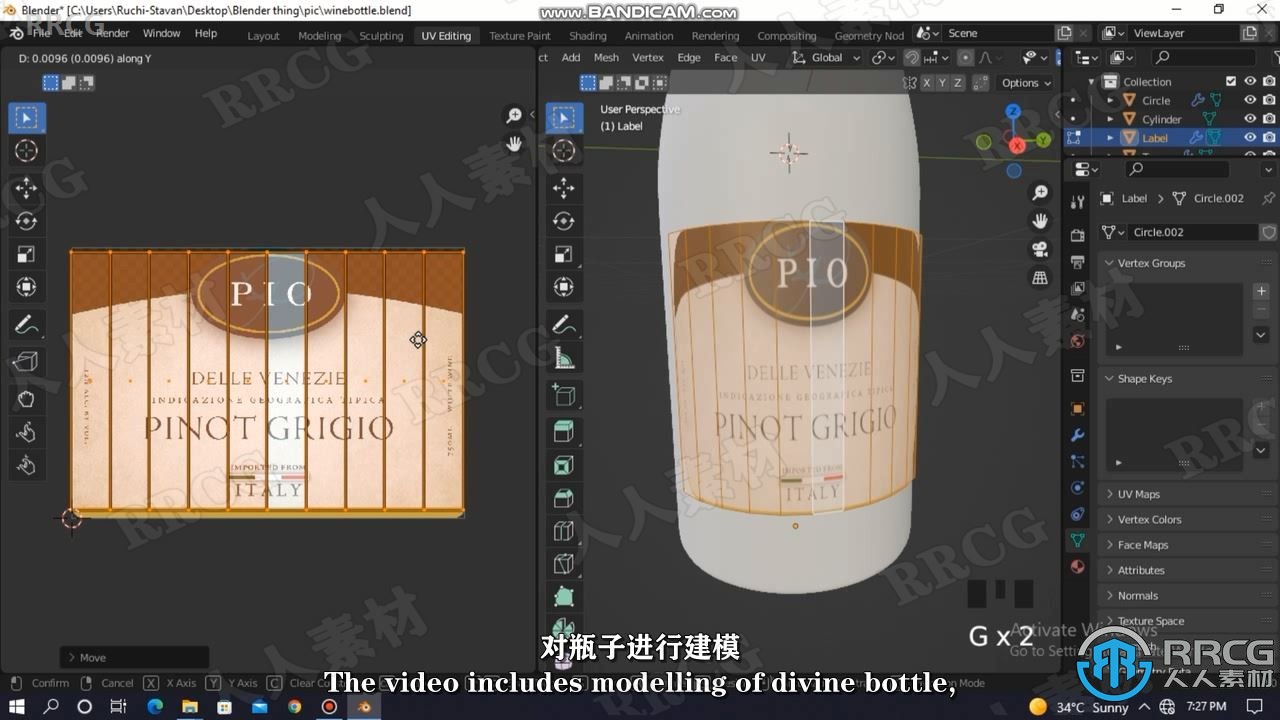
Task: Select the Loop Cut tool
Action: click(564, 531)
